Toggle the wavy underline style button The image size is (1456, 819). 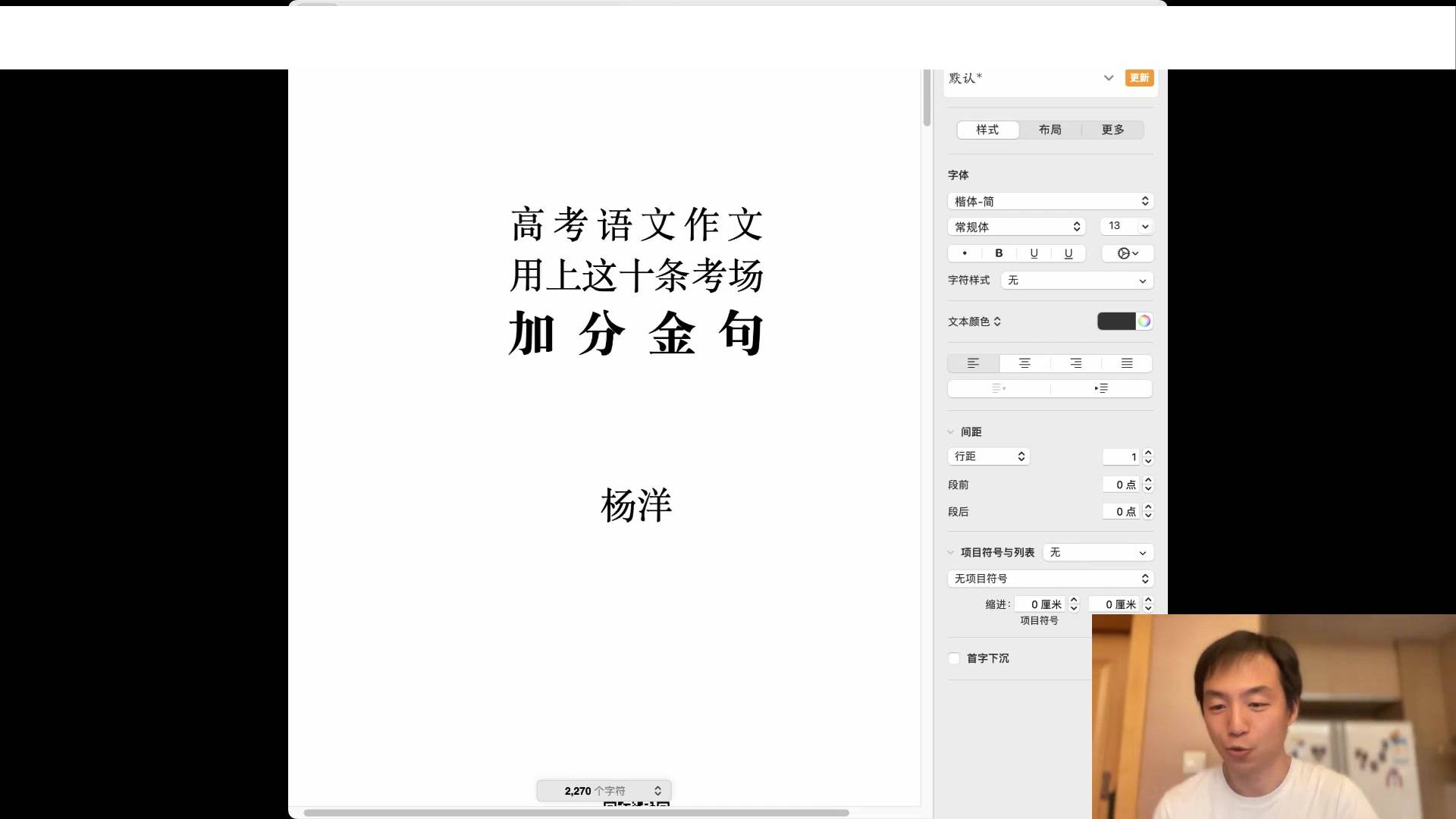point(1068,253)
